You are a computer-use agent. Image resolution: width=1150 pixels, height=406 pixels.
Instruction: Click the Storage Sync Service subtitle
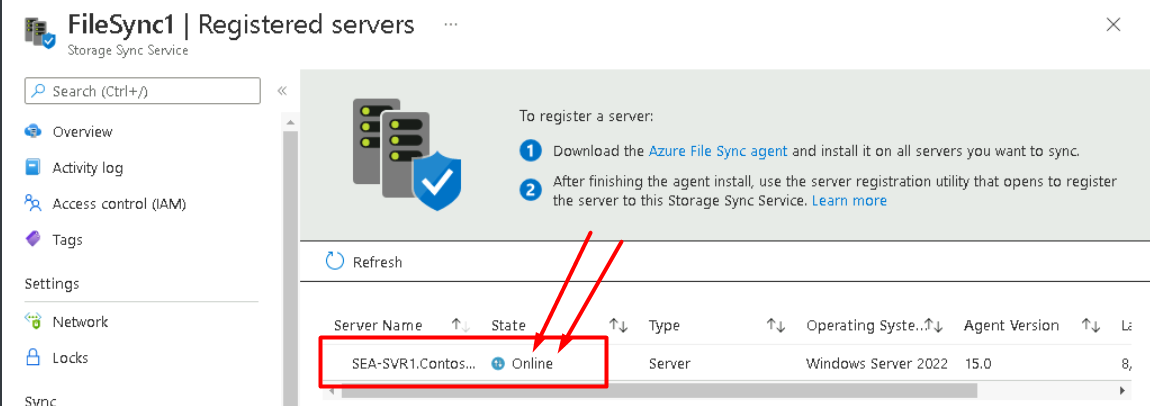(x=128, y=51)
